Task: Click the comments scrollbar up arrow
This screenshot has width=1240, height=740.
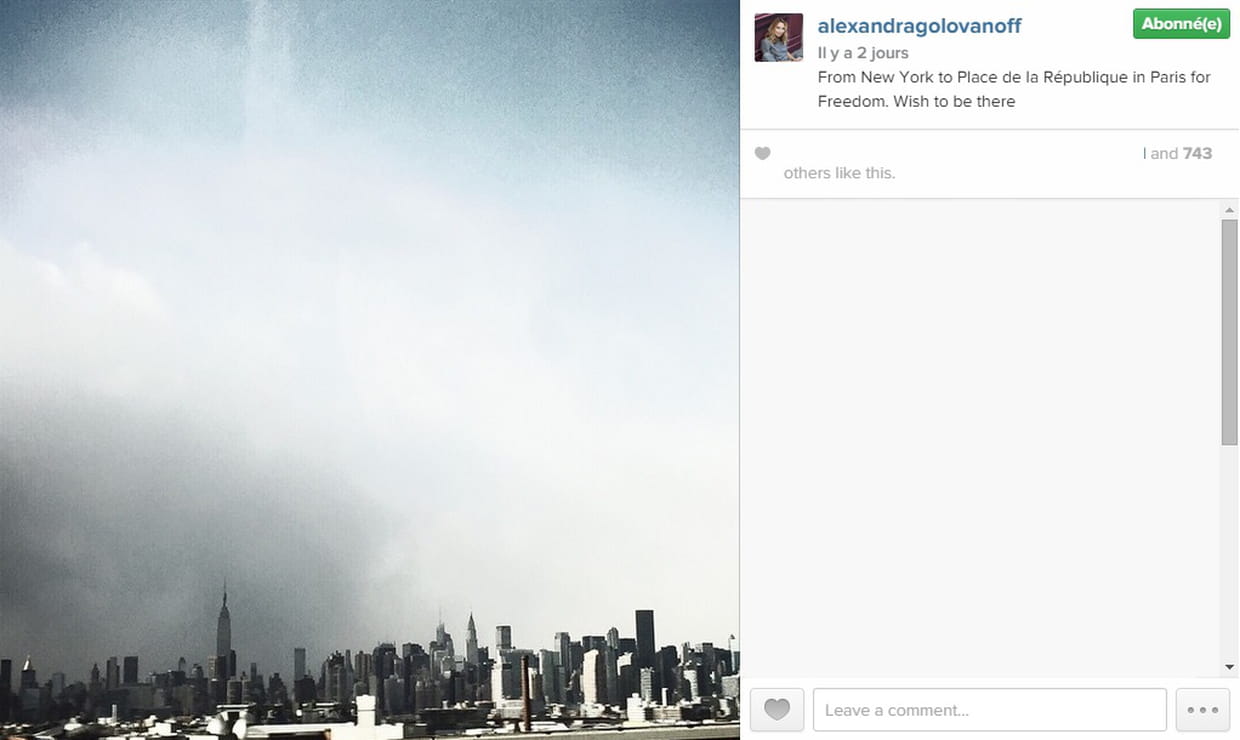Action: pos(1230,209)
